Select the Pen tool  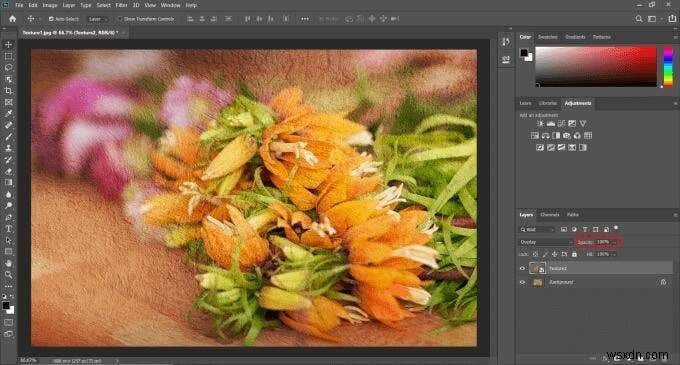click(8, 217)
